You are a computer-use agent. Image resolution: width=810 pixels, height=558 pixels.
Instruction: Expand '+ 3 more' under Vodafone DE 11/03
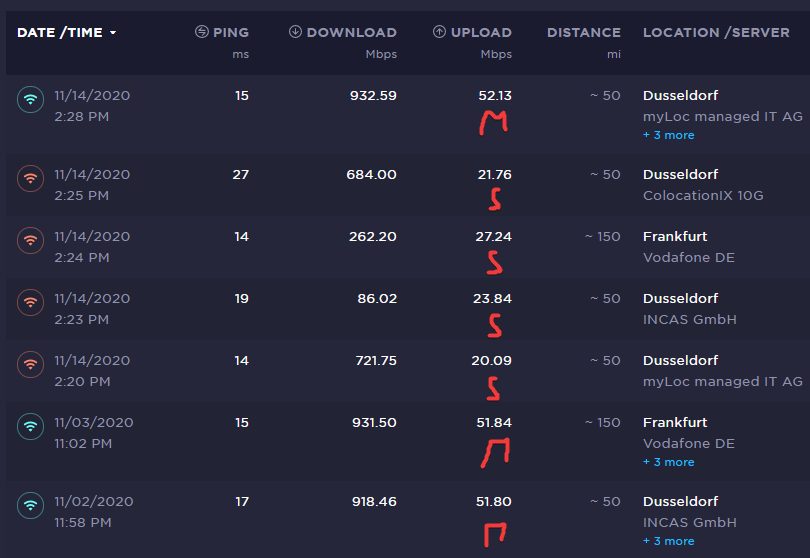668,462
